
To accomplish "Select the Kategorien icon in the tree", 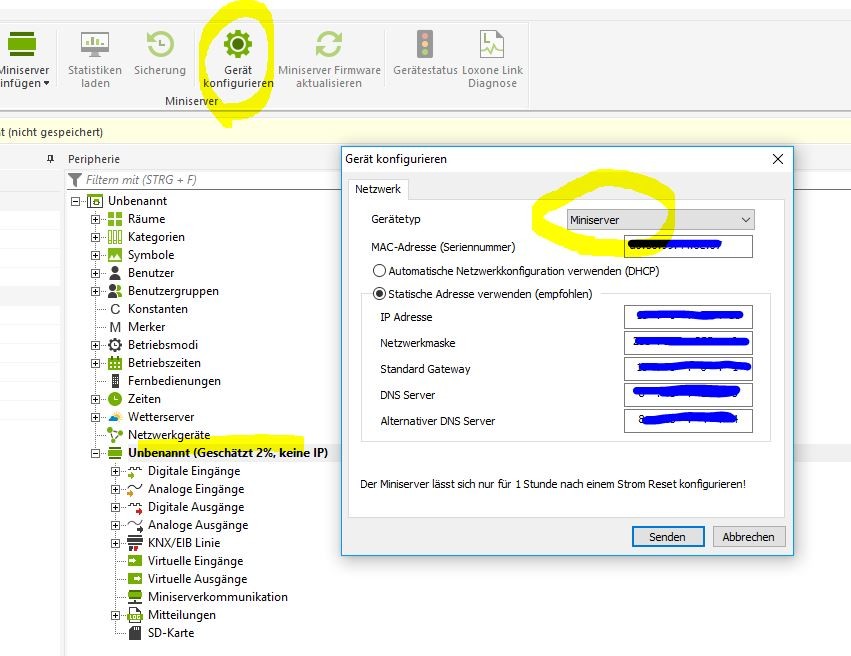I will pos(115,237).
